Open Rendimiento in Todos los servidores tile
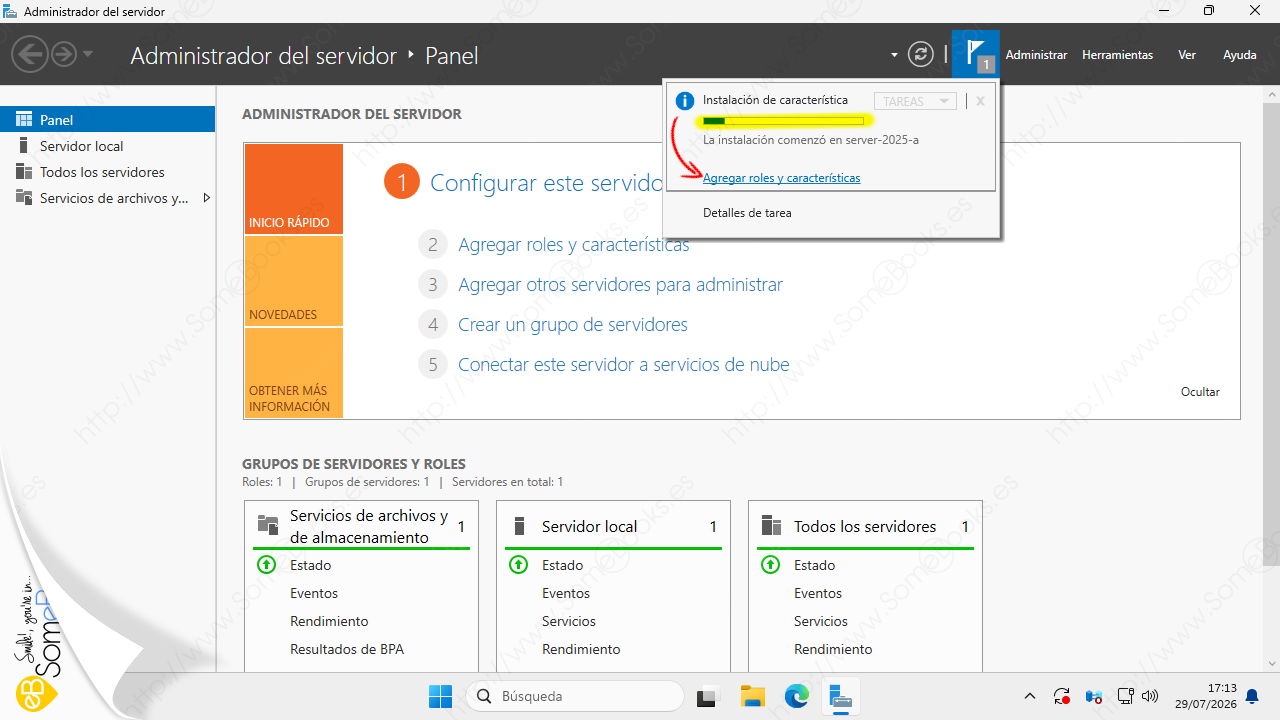The height and width of the screenshot is (720, 1280). click(x=833, y=649)
